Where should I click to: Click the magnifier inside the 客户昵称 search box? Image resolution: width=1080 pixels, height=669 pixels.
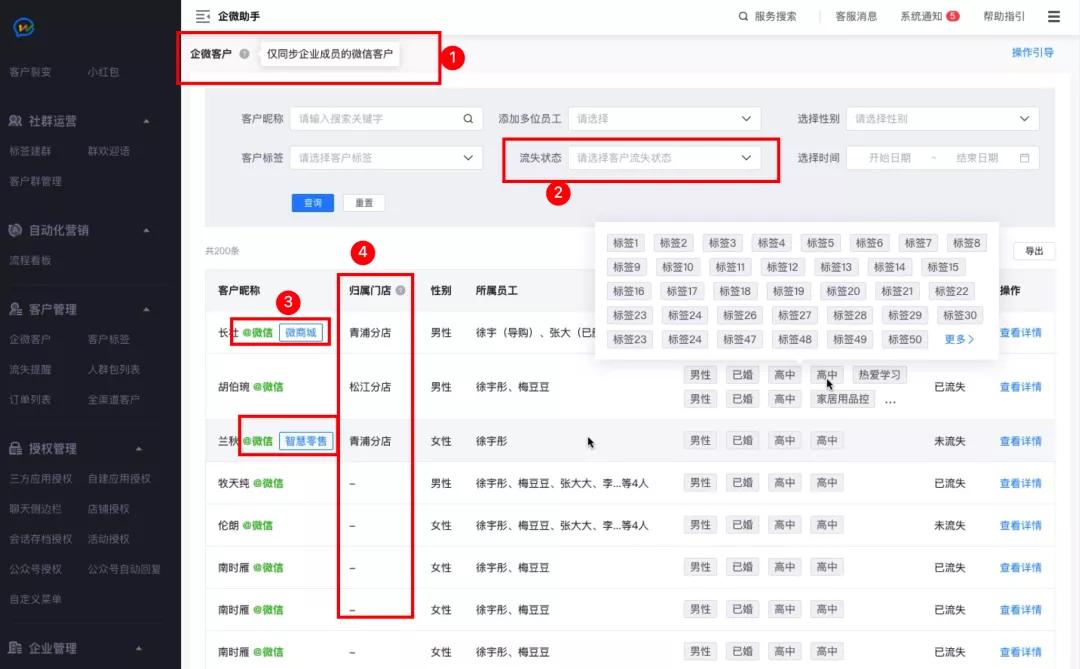point(466,118)
